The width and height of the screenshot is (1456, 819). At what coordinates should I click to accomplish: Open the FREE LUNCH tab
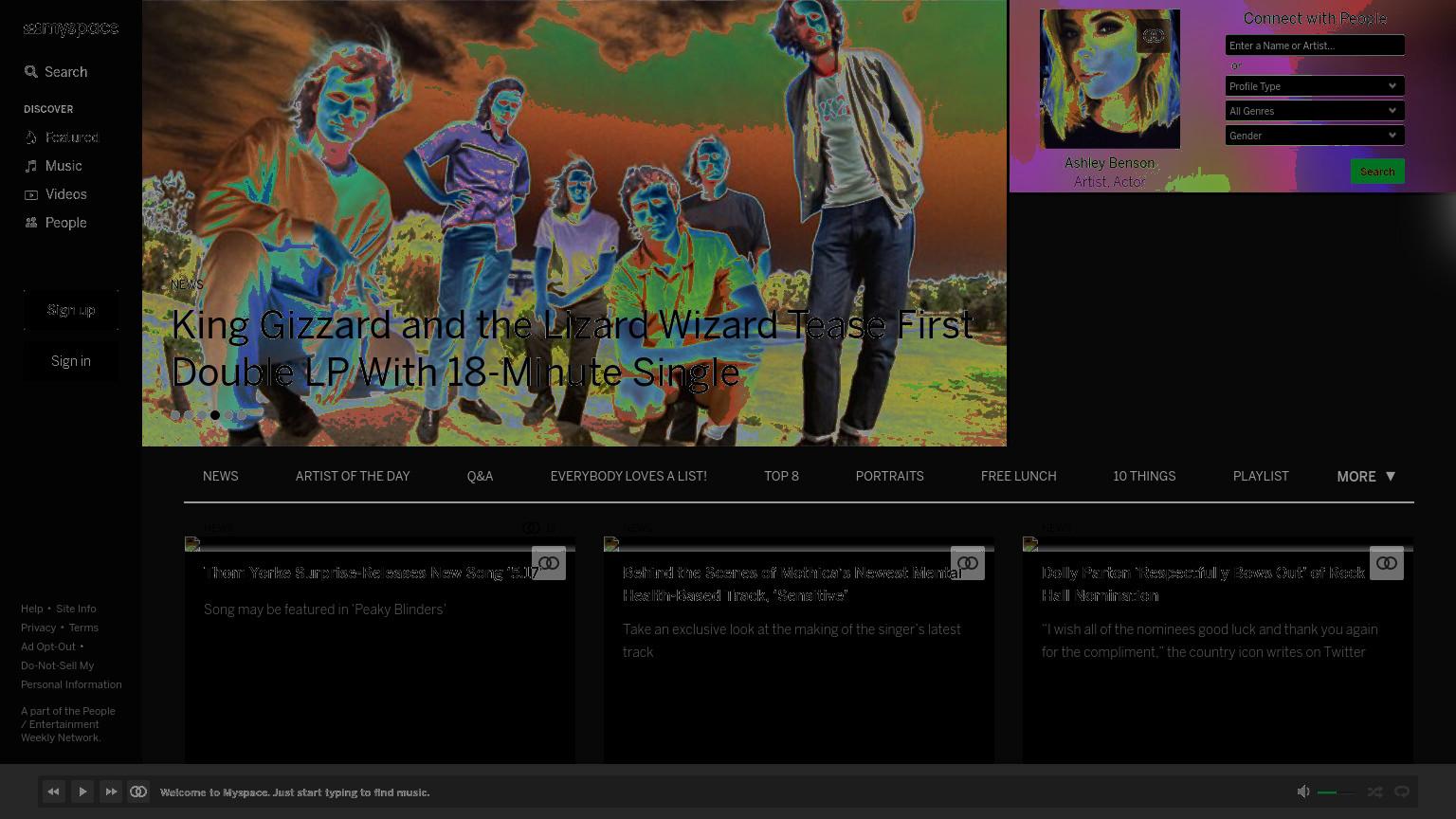pos(1018,477)
